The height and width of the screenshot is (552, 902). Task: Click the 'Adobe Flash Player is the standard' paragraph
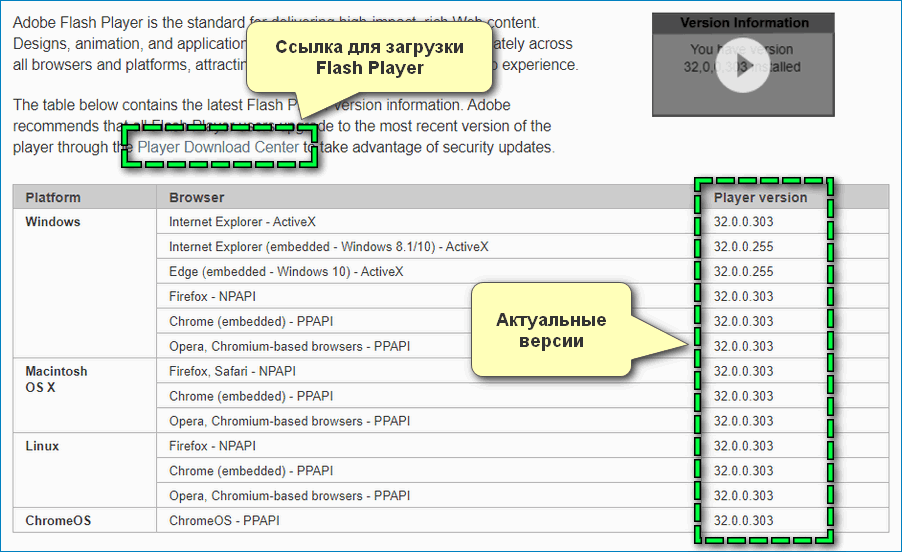296,44
